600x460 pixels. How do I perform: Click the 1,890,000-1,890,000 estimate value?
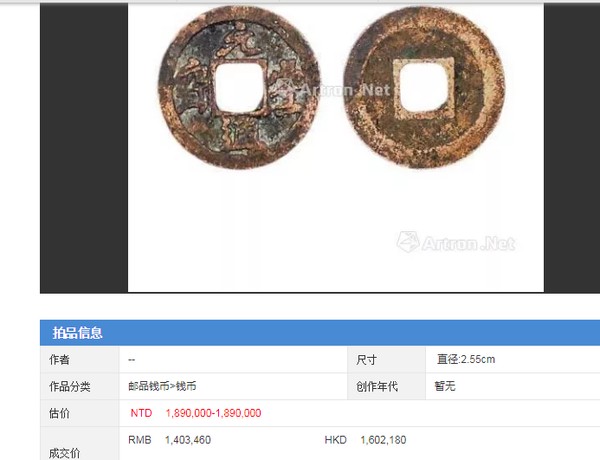coord(214,413)
